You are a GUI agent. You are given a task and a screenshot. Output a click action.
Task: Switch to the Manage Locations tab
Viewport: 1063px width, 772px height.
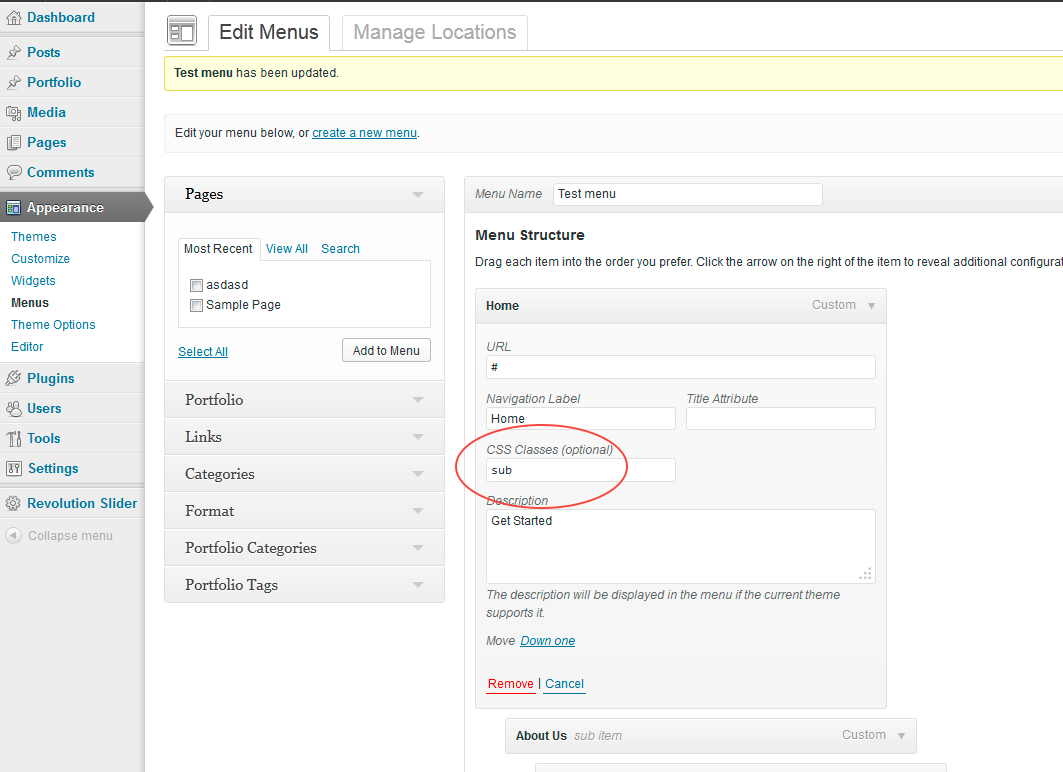tap(435, 33)
